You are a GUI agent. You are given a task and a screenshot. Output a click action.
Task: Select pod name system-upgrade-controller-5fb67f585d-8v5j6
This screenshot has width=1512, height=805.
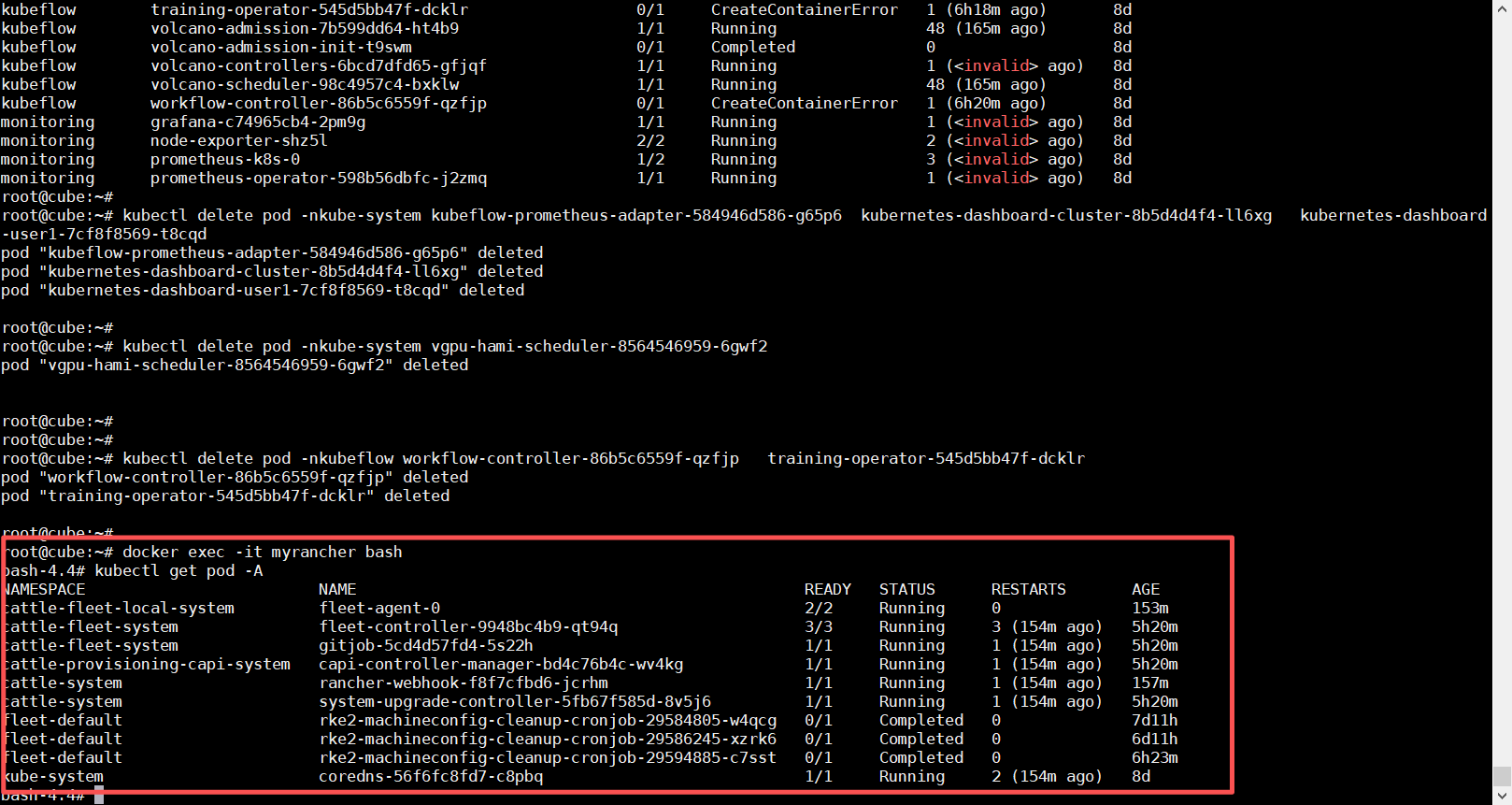click(x=515, y=701)
